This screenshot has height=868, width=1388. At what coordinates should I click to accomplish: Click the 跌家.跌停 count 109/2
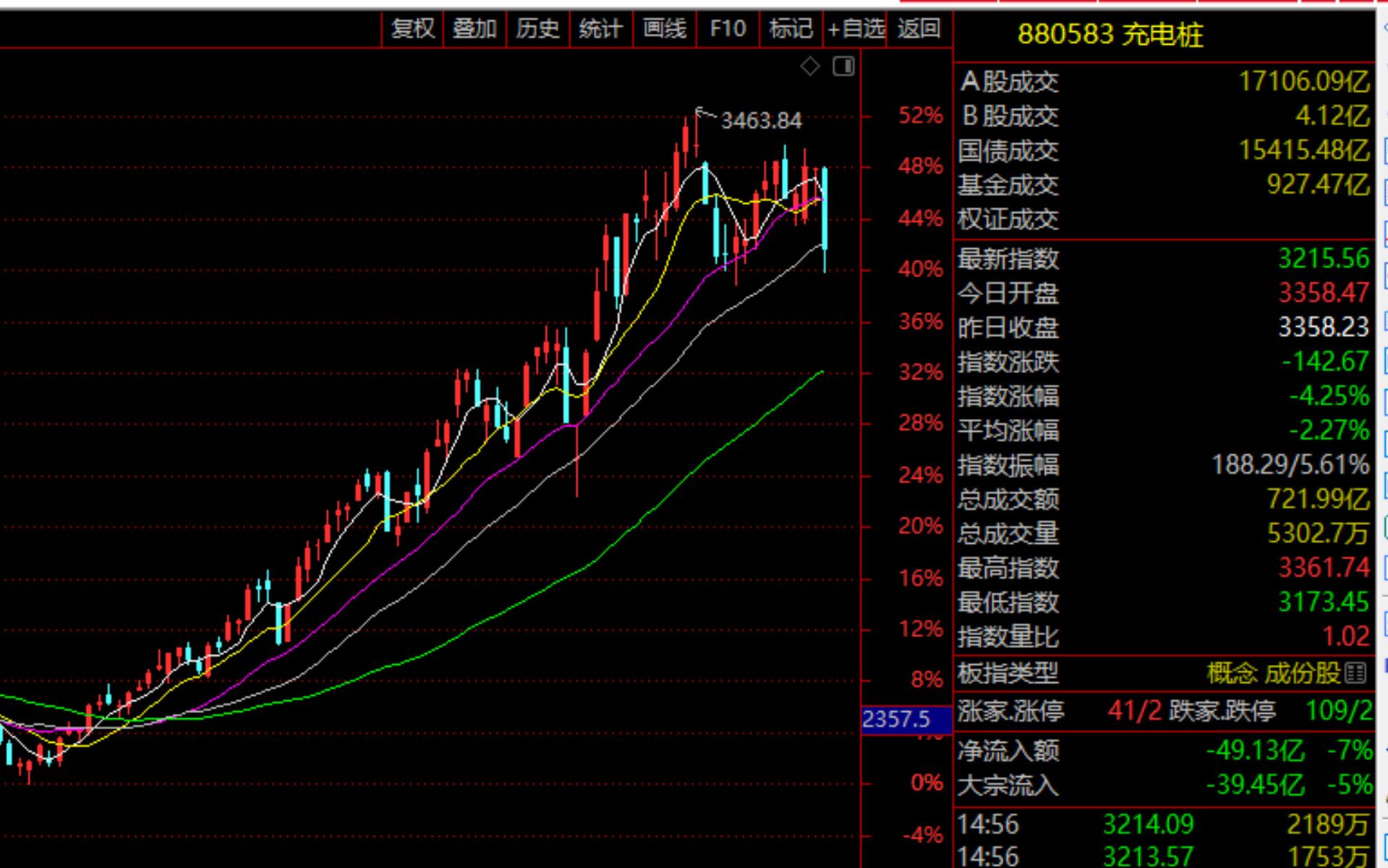1340,711
